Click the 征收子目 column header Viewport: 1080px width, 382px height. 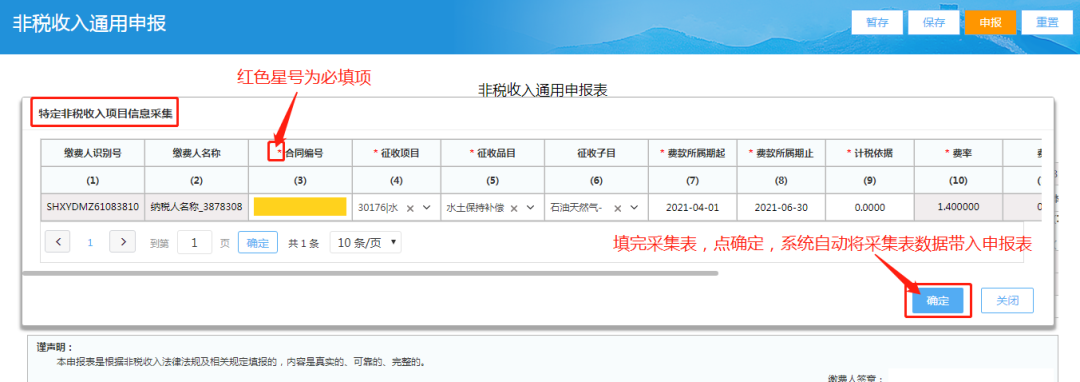596,153
